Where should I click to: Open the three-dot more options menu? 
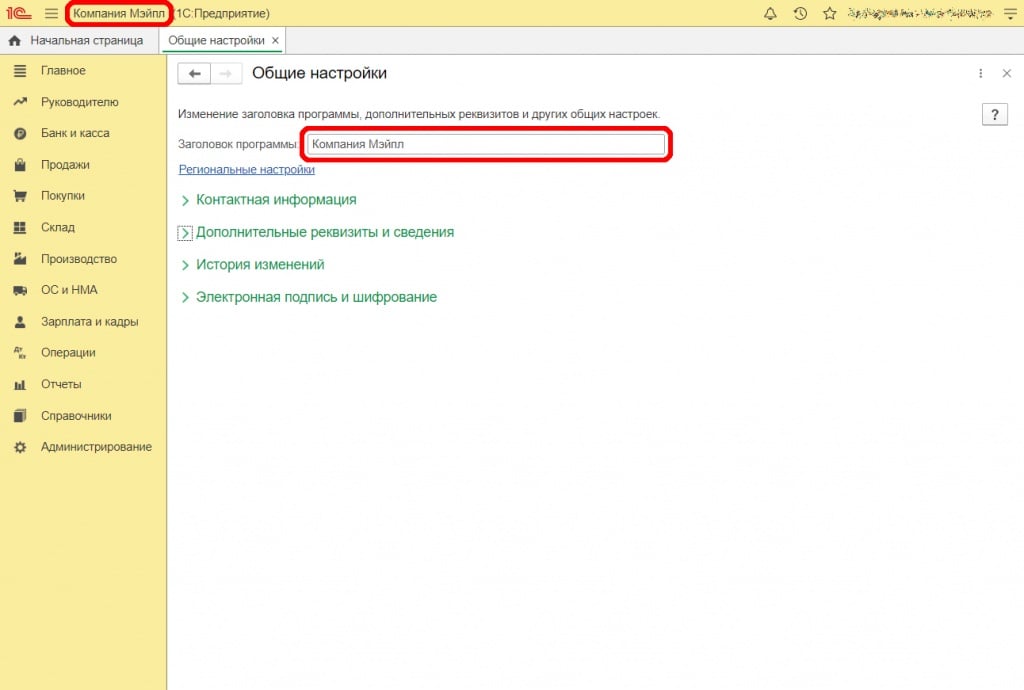pos(981,74)
